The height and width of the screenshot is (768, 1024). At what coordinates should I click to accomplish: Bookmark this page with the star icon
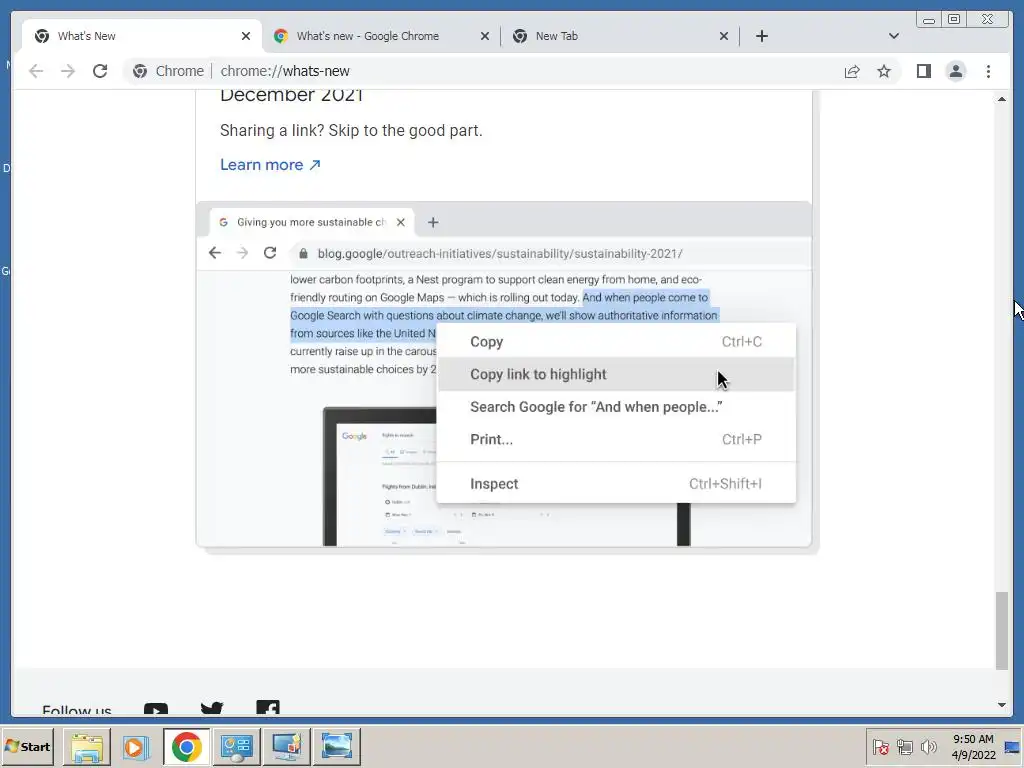[884, 71]
